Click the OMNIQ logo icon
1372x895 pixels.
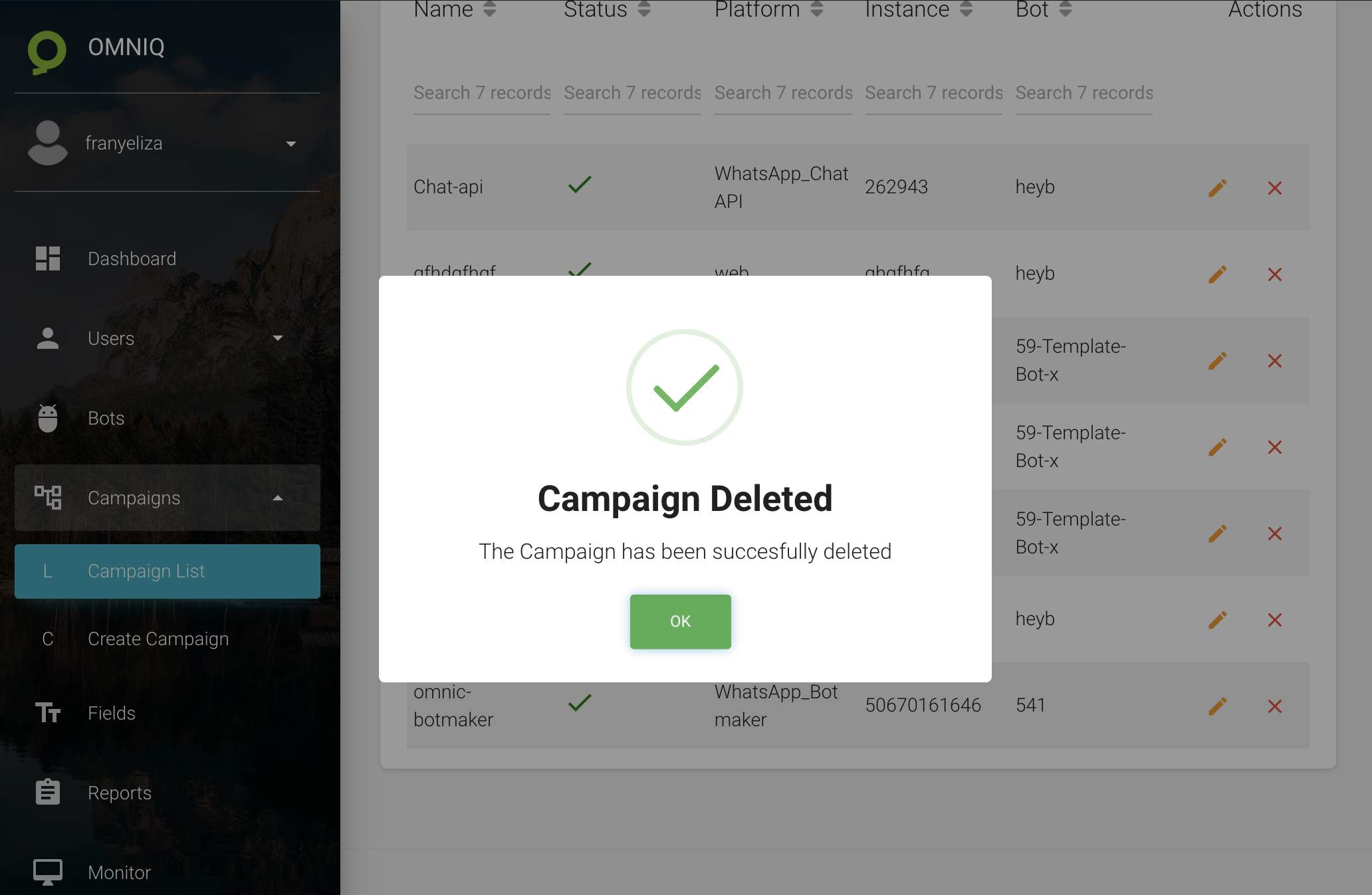(x=47, y=51)
